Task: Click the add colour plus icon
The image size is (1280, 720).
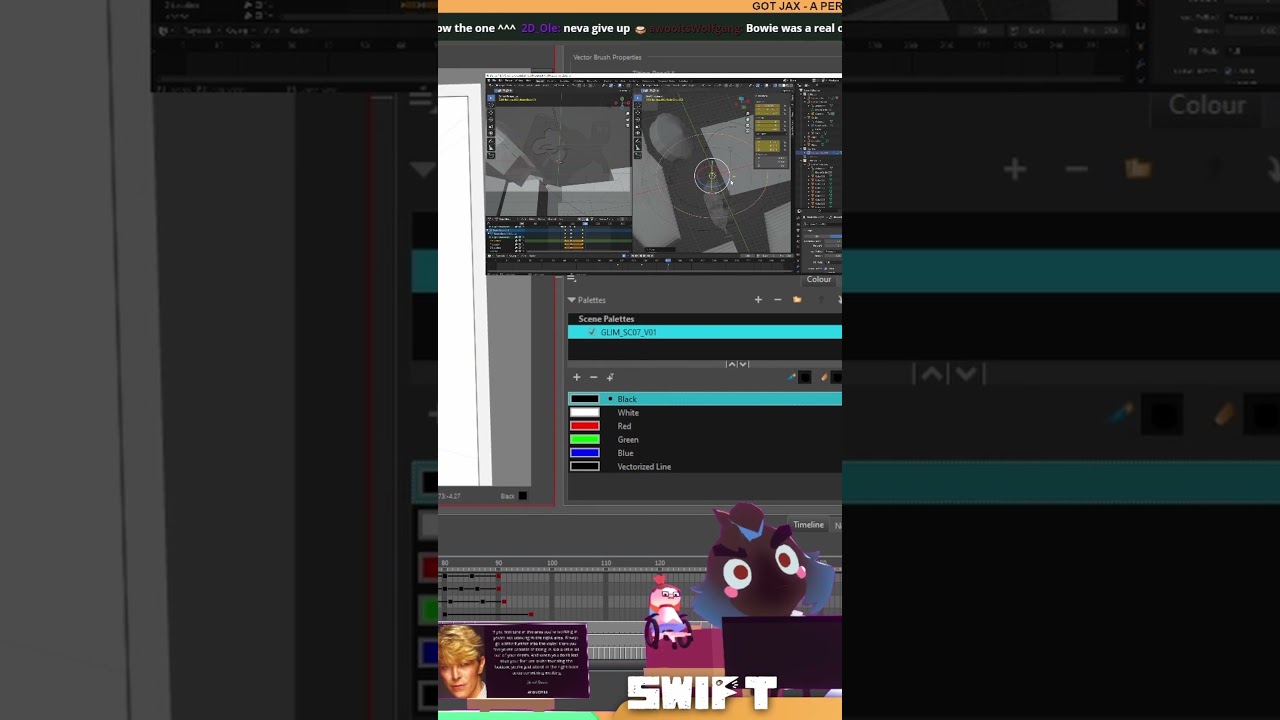Action: click(577, 377)
